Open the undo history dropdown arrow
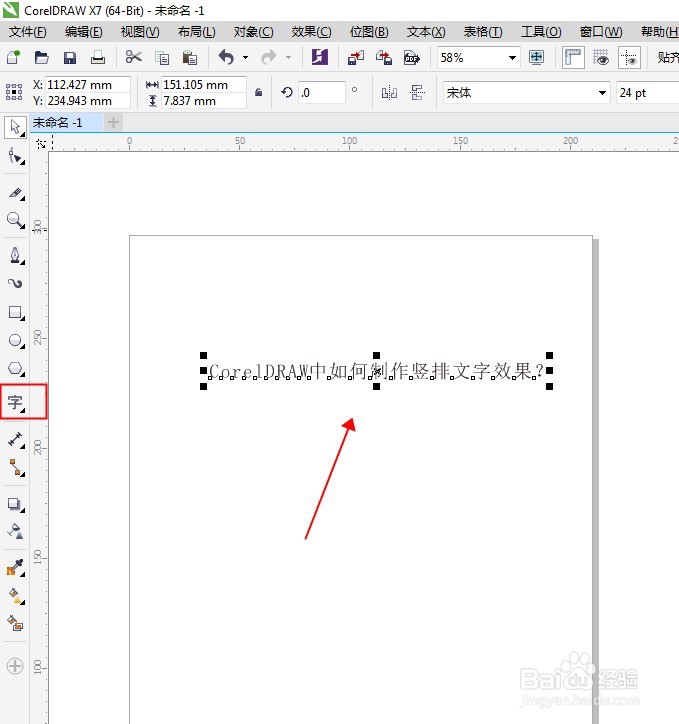This screenshot has height=724, width=679. coord(246,58)
